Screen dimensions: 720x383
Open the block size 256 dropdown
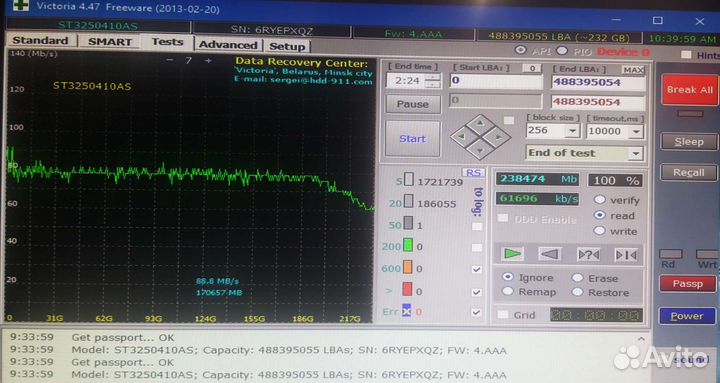572,132
